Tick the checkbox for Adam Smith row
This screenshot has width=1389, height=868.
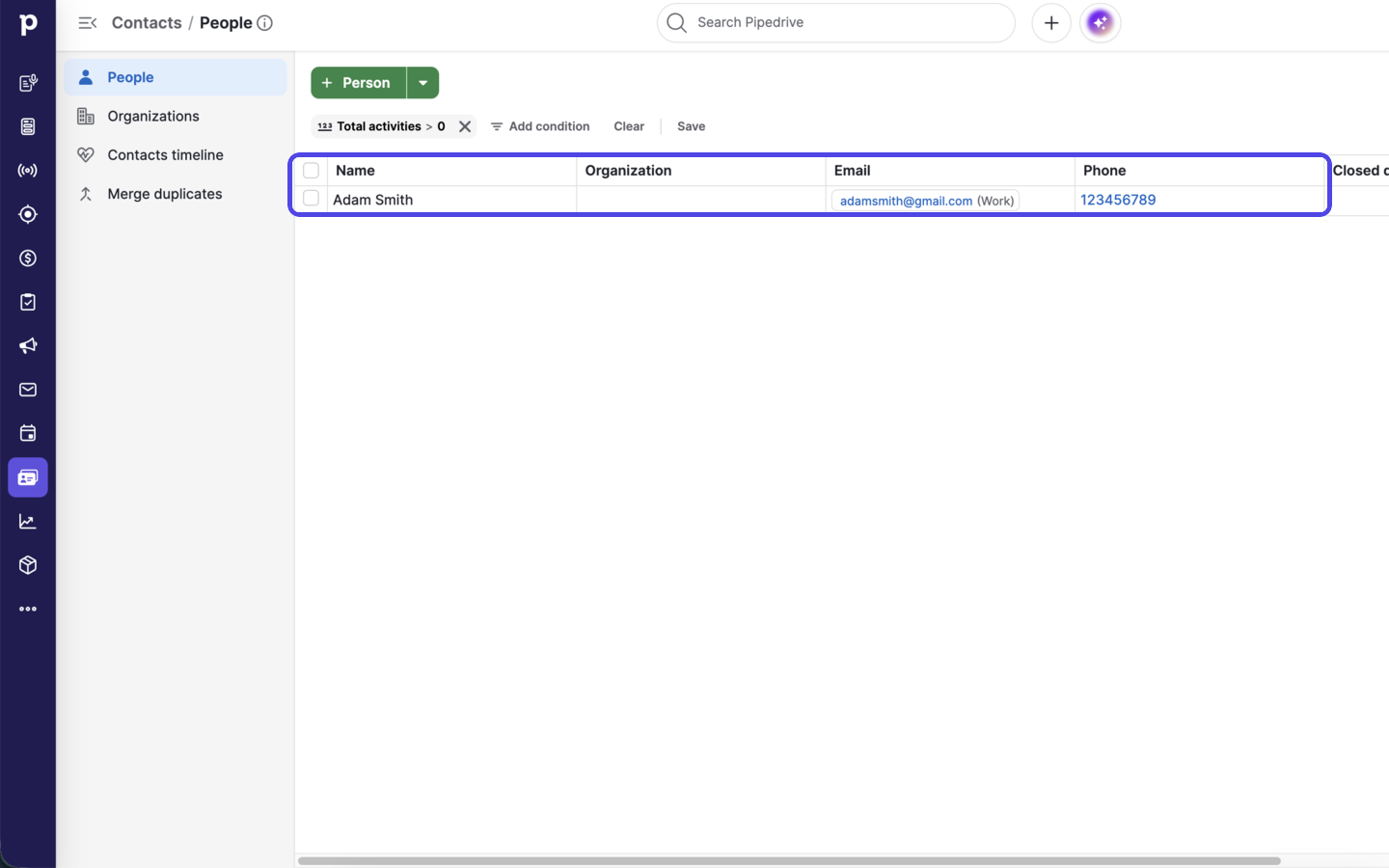[311, 199]
